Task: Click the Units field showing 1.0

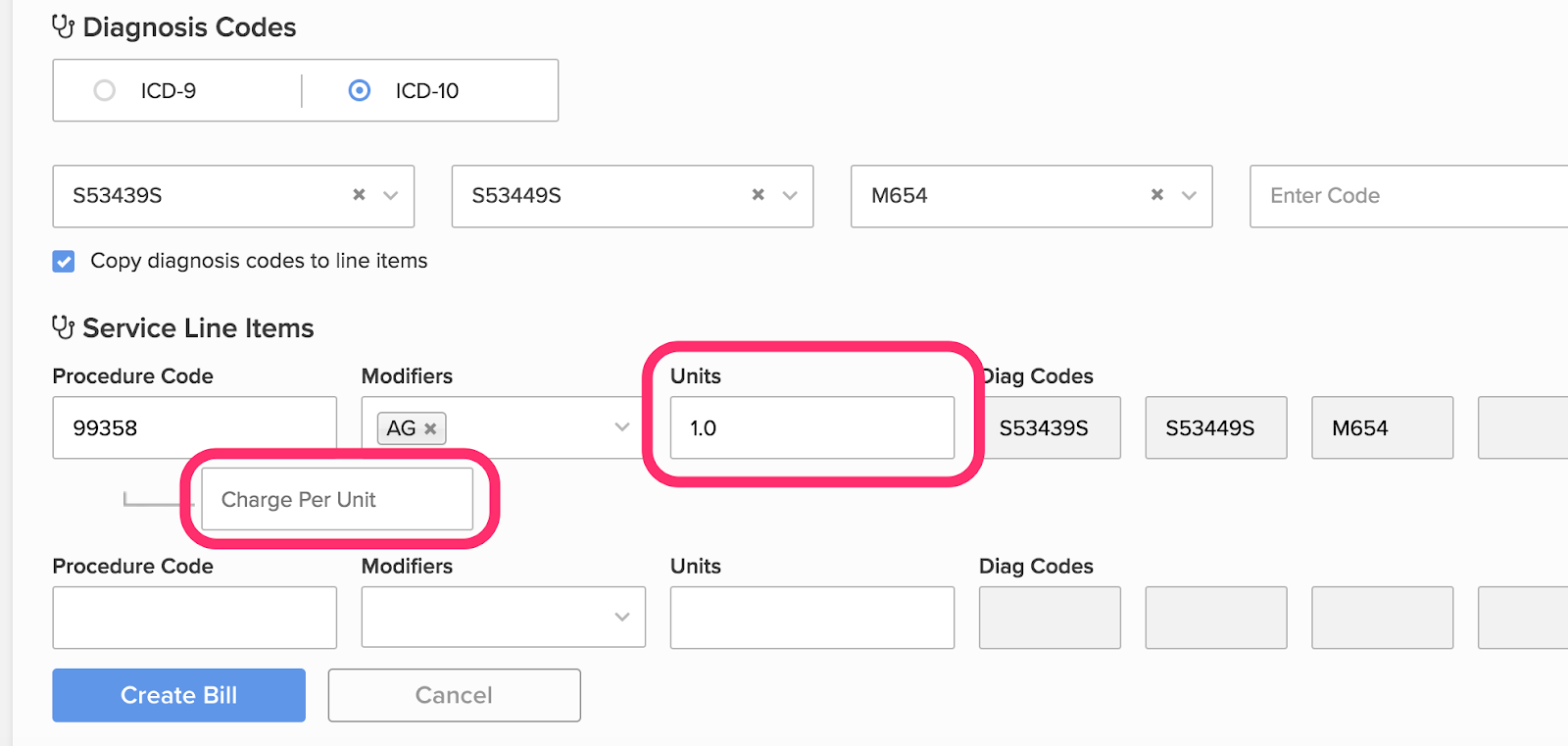Action: pyautogui.click(x=812, y=427)
